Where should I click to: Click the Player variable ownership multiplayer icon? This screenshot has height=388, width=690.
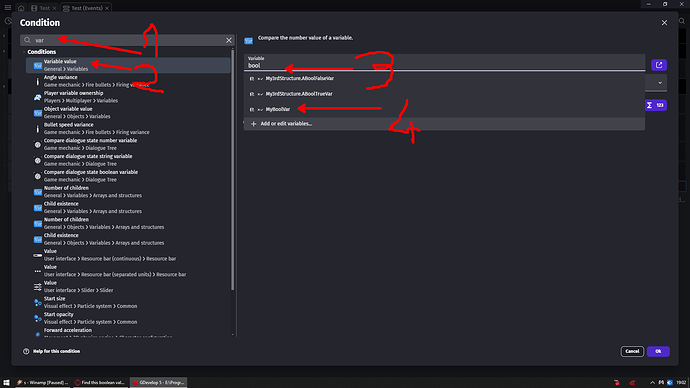(x=37, y=97)
